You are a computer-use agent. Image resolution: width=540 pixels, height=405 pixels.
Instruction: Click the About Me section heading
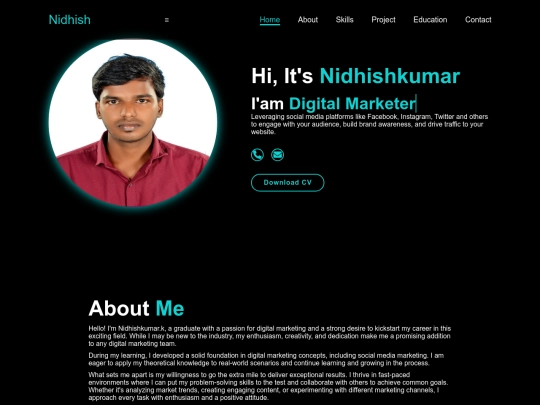pos(136,308)
